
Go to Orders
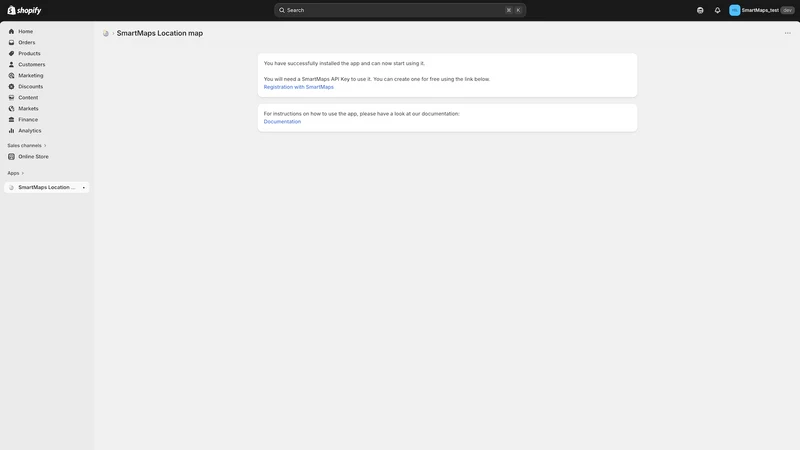[x=27, y=42]
